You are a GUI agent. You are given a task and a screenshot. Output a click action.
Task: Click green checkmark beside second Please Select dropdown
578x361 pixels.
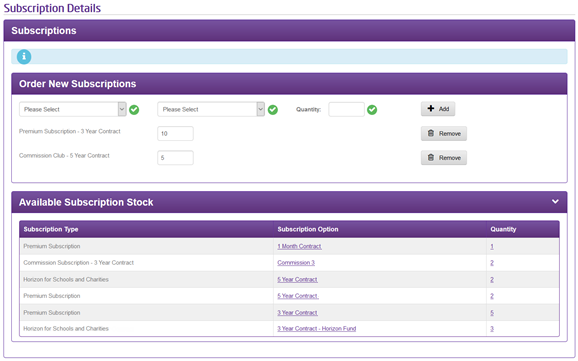(x=273, y=110)
